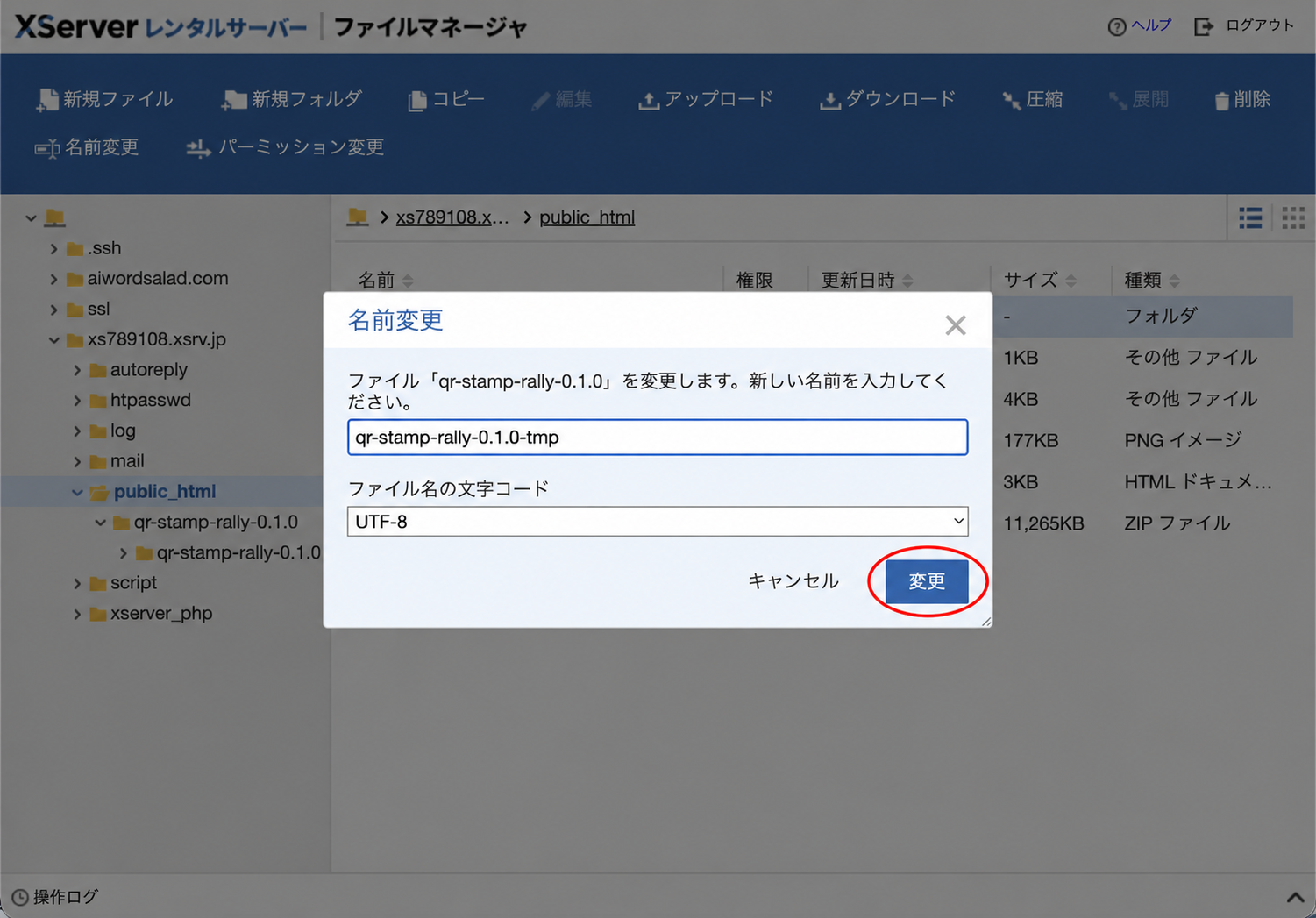Open the UTF-8 character code dropdown
The height and width of the screenshot is (918, 1316).
(658, 522)
